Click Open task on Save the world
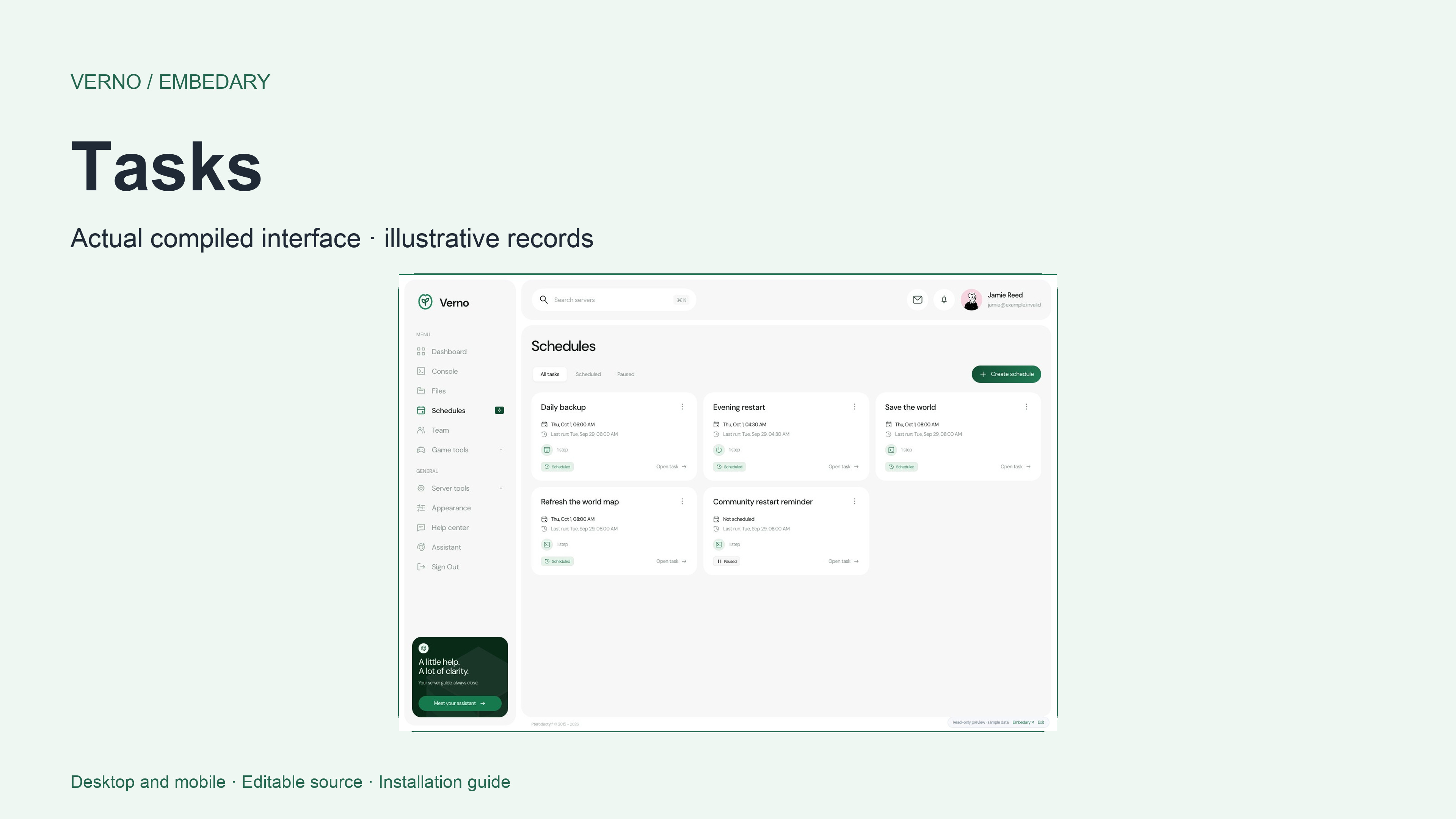 [1016, 467]
